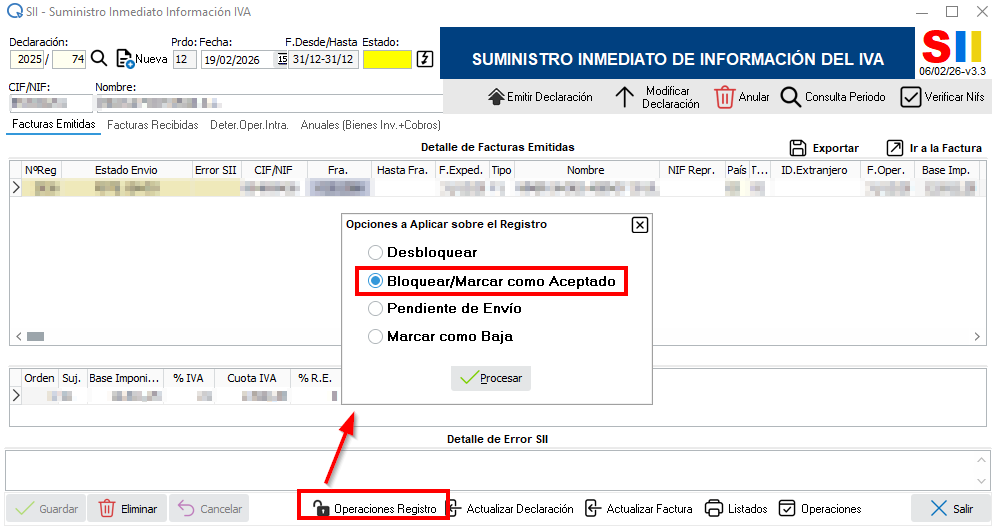Choose the Pendiente de Envío option

445,308
